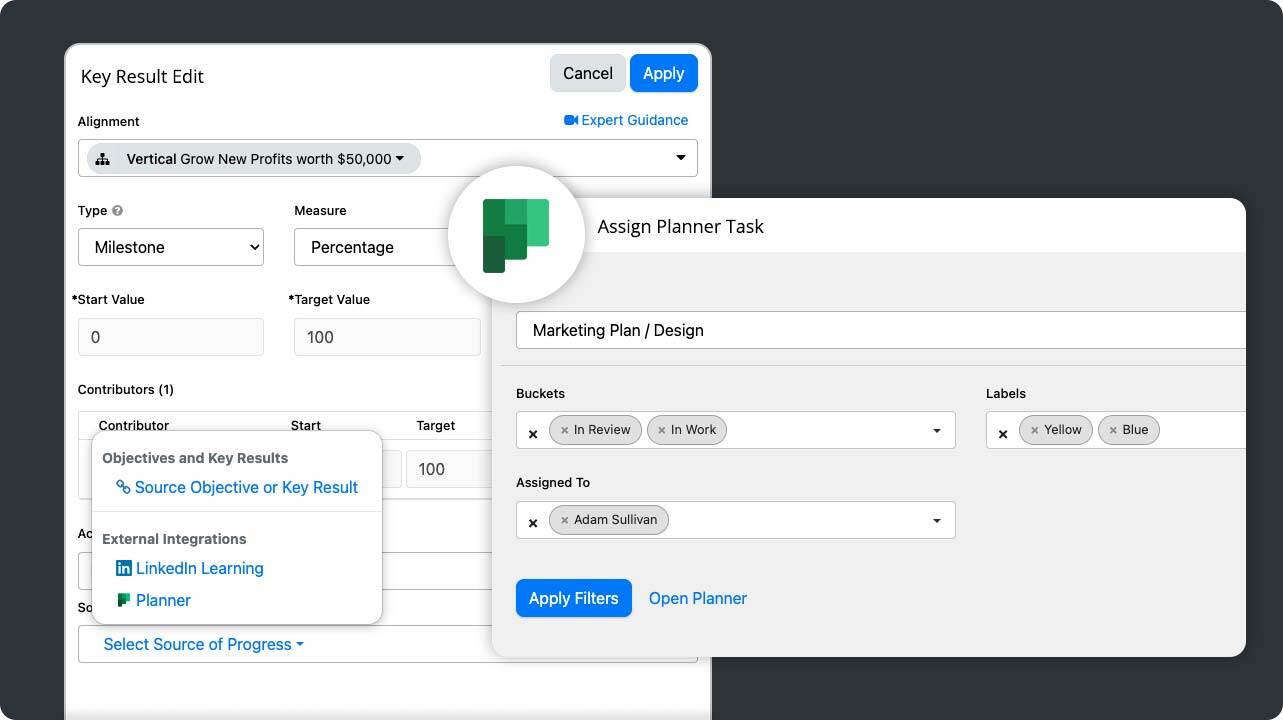This screenshot has height=720, width=1283.
Task: Open the Type Milestone dropdown
Action: [x=171, y=247]
